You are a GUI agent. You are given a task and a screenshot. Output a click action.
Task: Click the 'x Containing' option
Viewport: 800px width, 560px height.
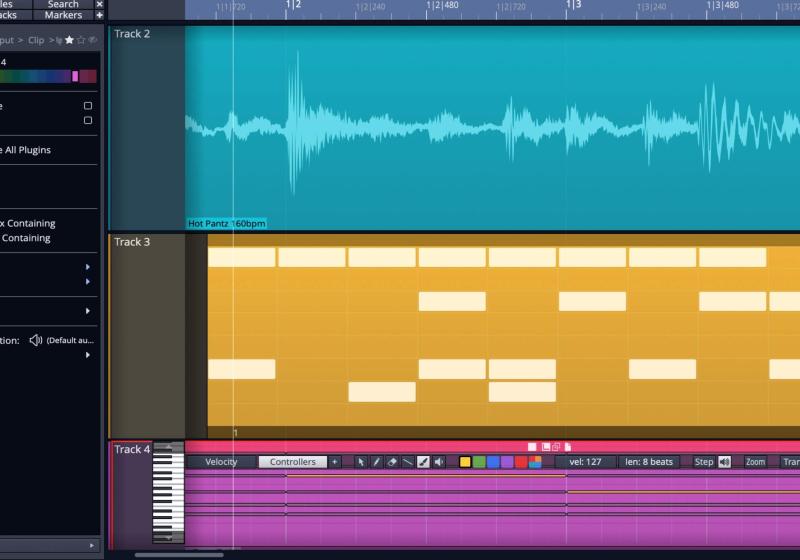tap(28, 223)
